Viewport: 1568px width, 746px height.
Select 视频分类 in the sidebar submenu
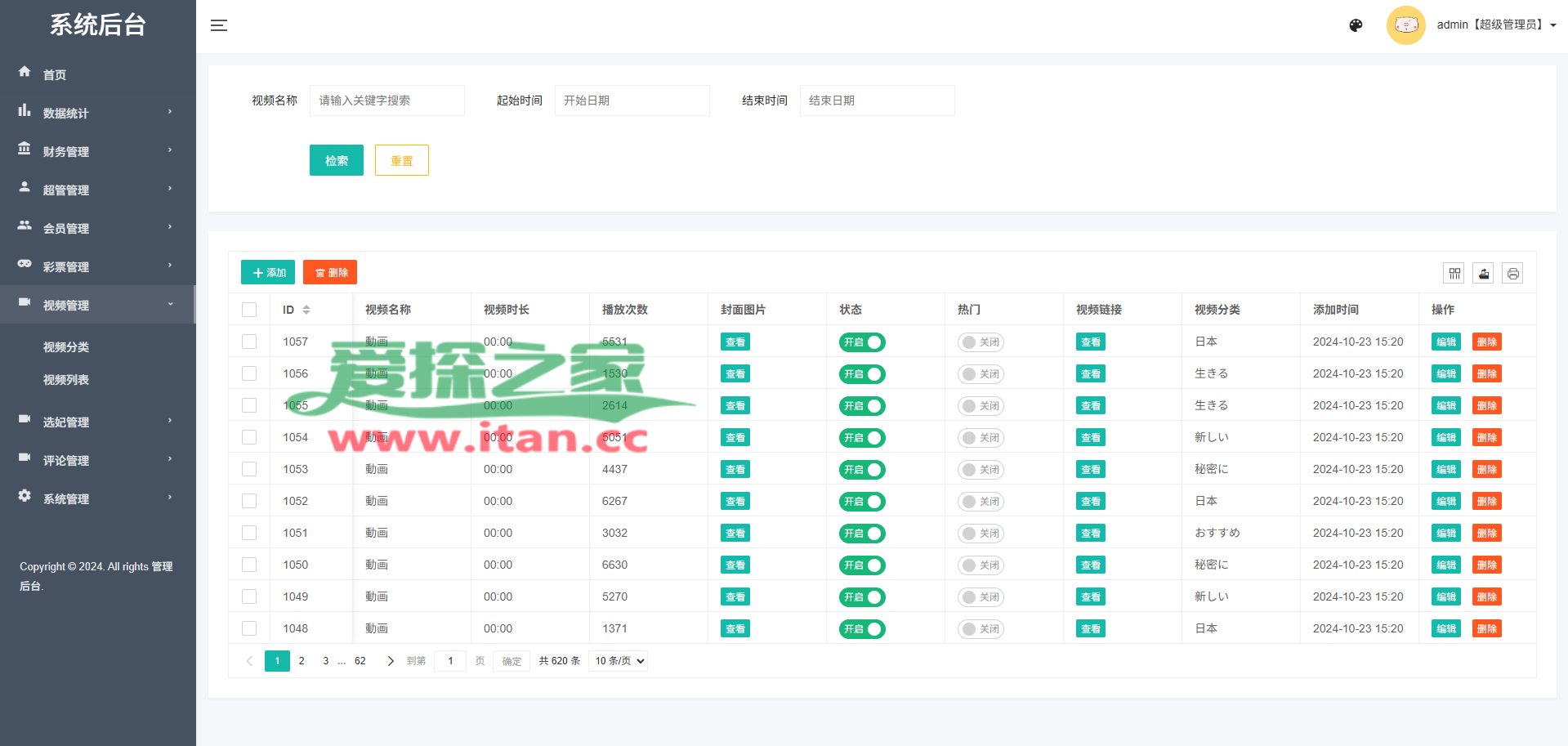click(x=66, y=347)
